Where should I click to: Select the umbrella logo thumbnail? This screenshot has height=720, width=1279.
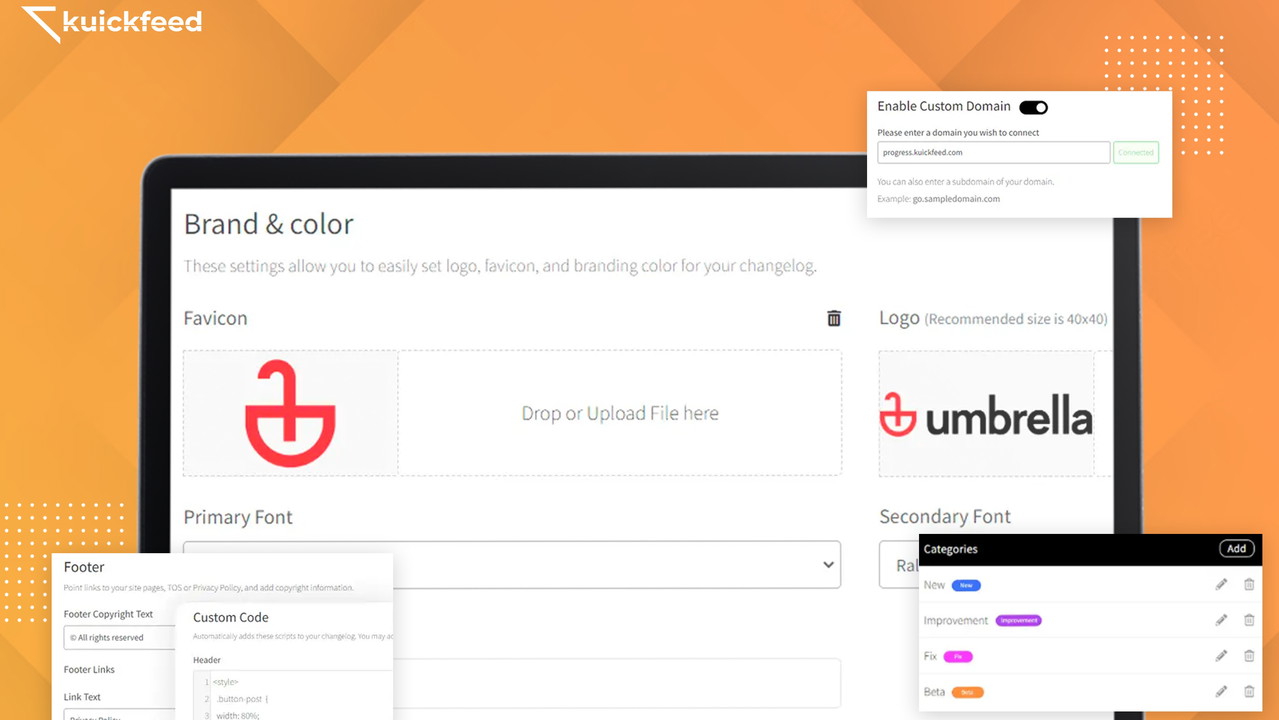pyautogui.click(x=986, y=414)
